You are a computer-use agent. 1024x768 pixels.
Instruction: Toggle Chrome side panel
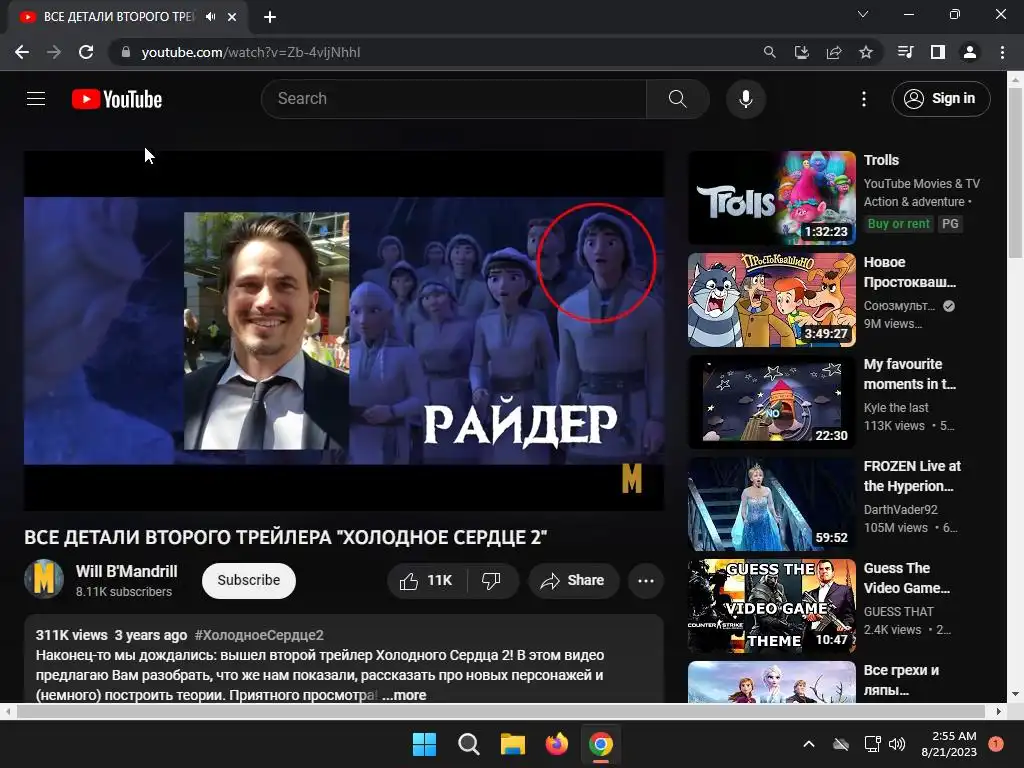coord(938,52)
